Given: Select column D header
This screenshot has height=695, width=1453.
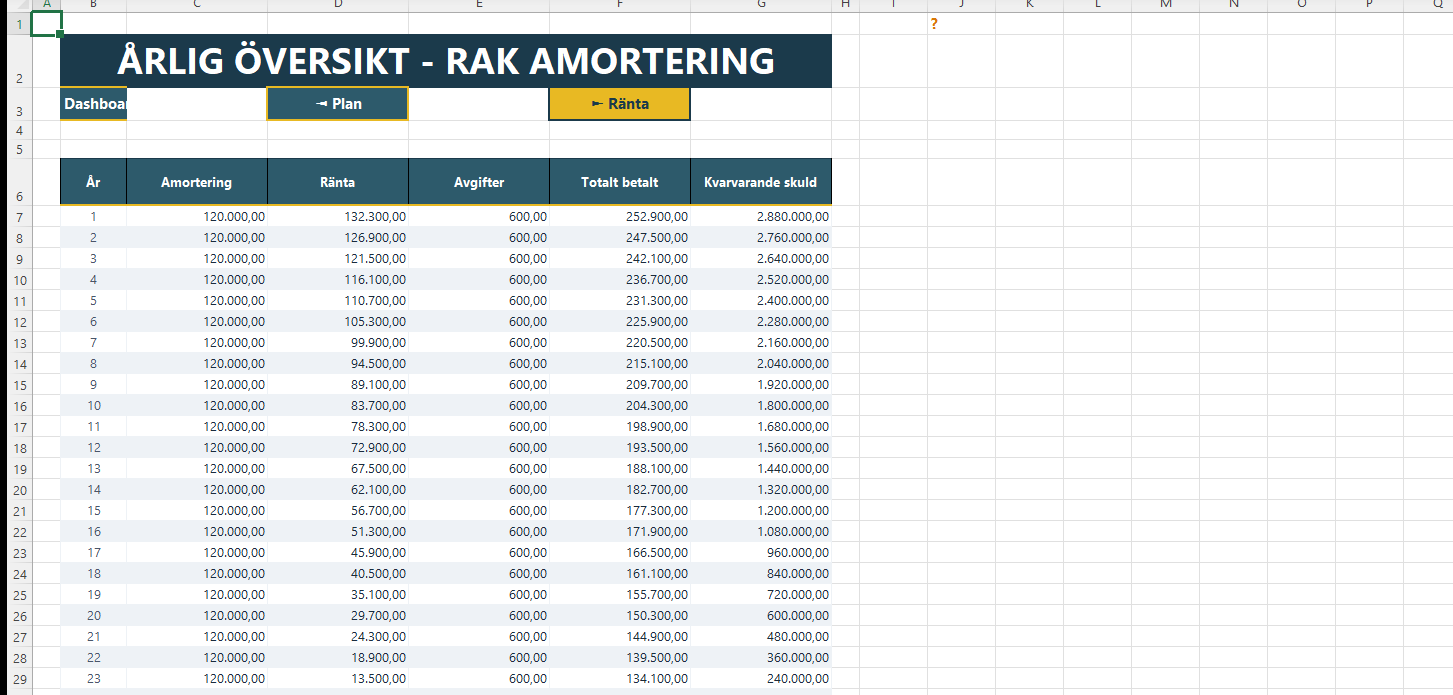Looking at the screenshot, I should pos(338,5).
